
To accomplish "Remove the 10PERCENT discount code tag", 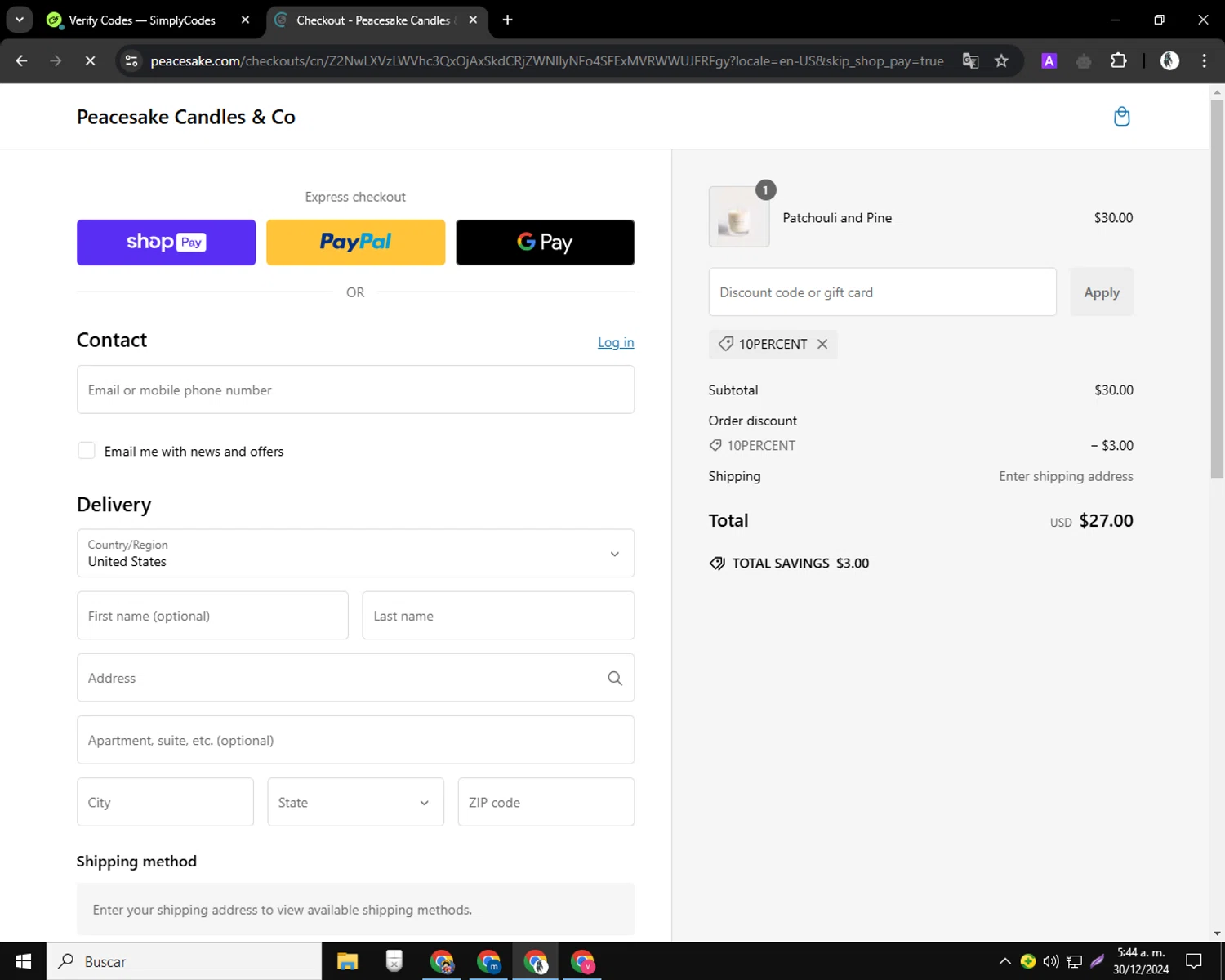I will coord(822,344).
